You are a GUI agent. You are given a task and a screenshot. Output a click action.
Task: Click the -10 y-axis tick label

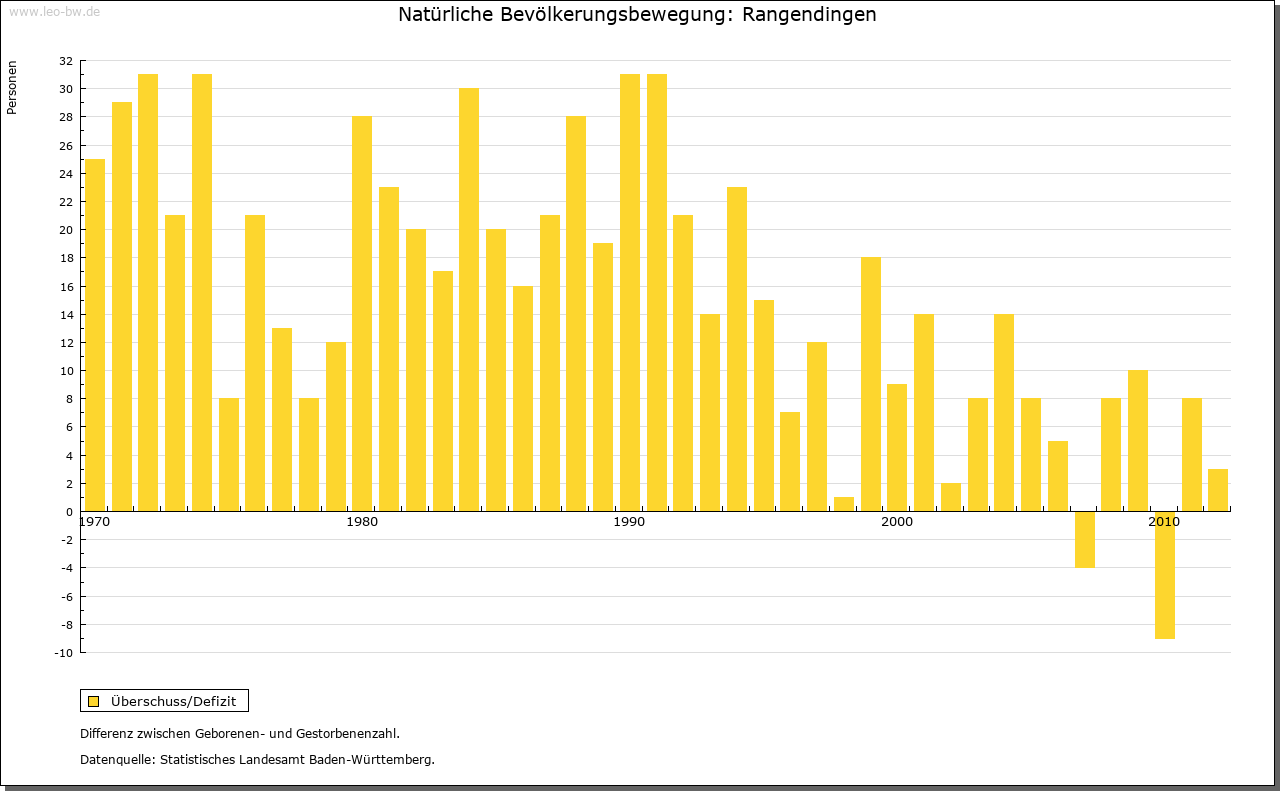coord(63,653)
